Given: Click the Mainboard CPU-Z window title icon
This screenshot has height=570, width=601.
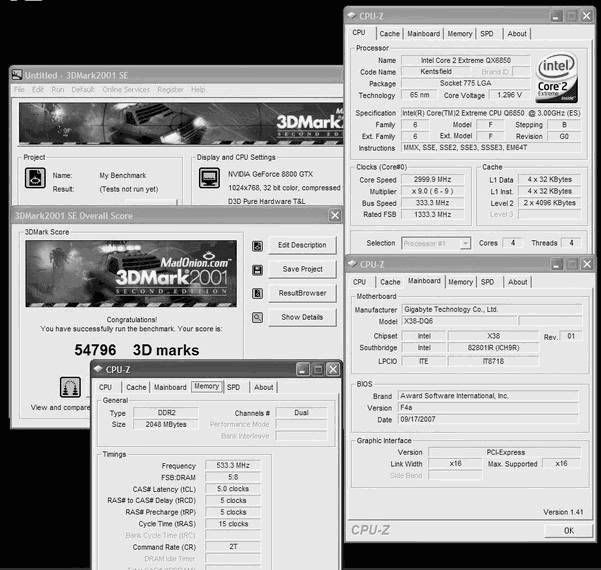Looking at the screenshot, I should click(x=352, y=264).
